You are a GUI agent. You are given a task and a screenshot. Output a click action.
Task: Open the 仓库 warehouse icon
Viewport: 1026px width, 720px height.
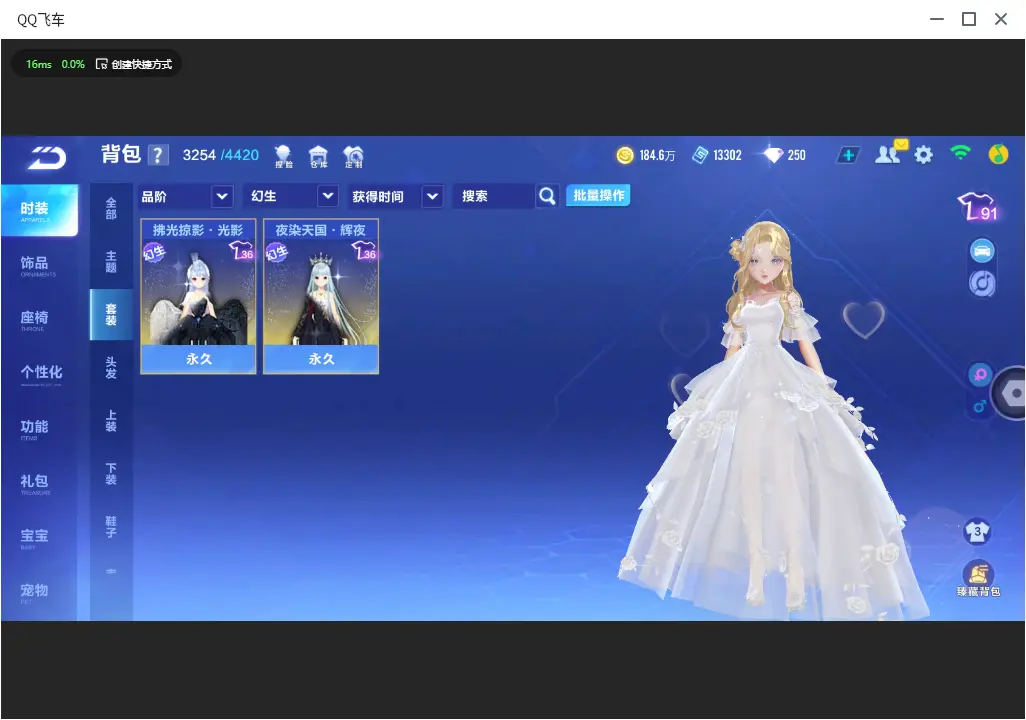coord(318,156)
